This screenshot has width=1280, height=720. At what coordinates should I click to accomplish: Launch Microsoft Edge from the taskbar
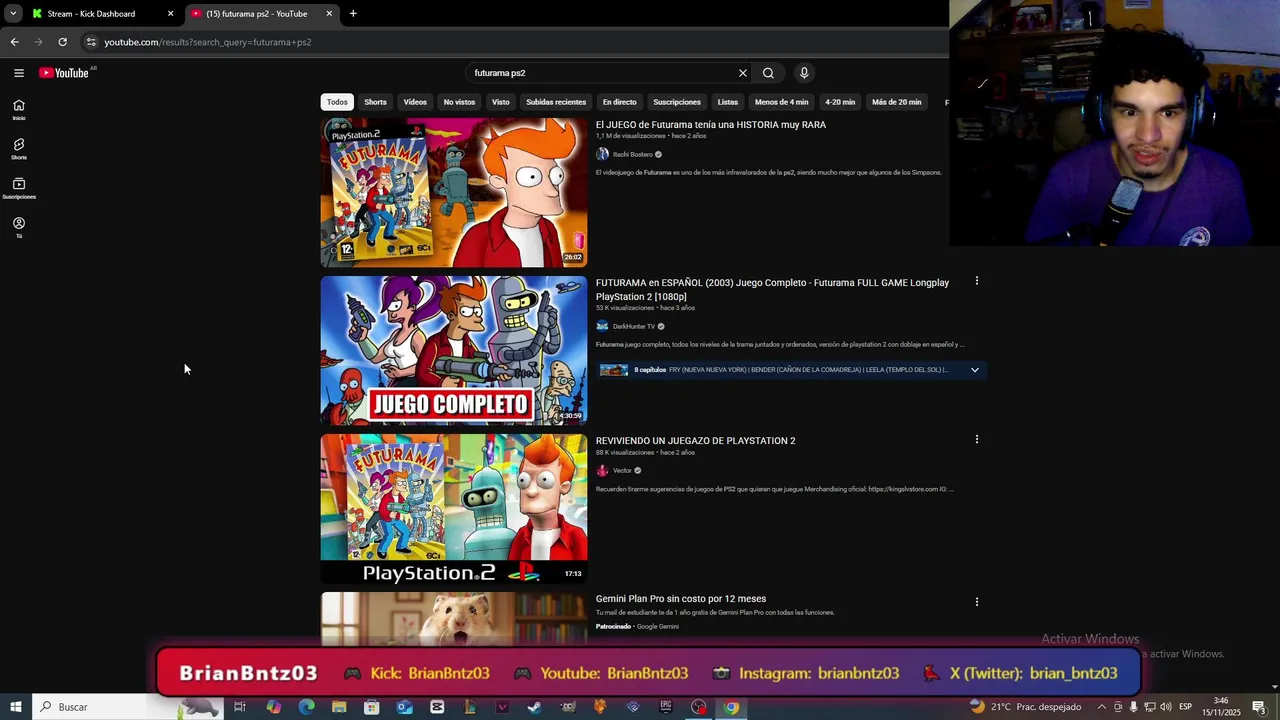[x=306, y=707]
